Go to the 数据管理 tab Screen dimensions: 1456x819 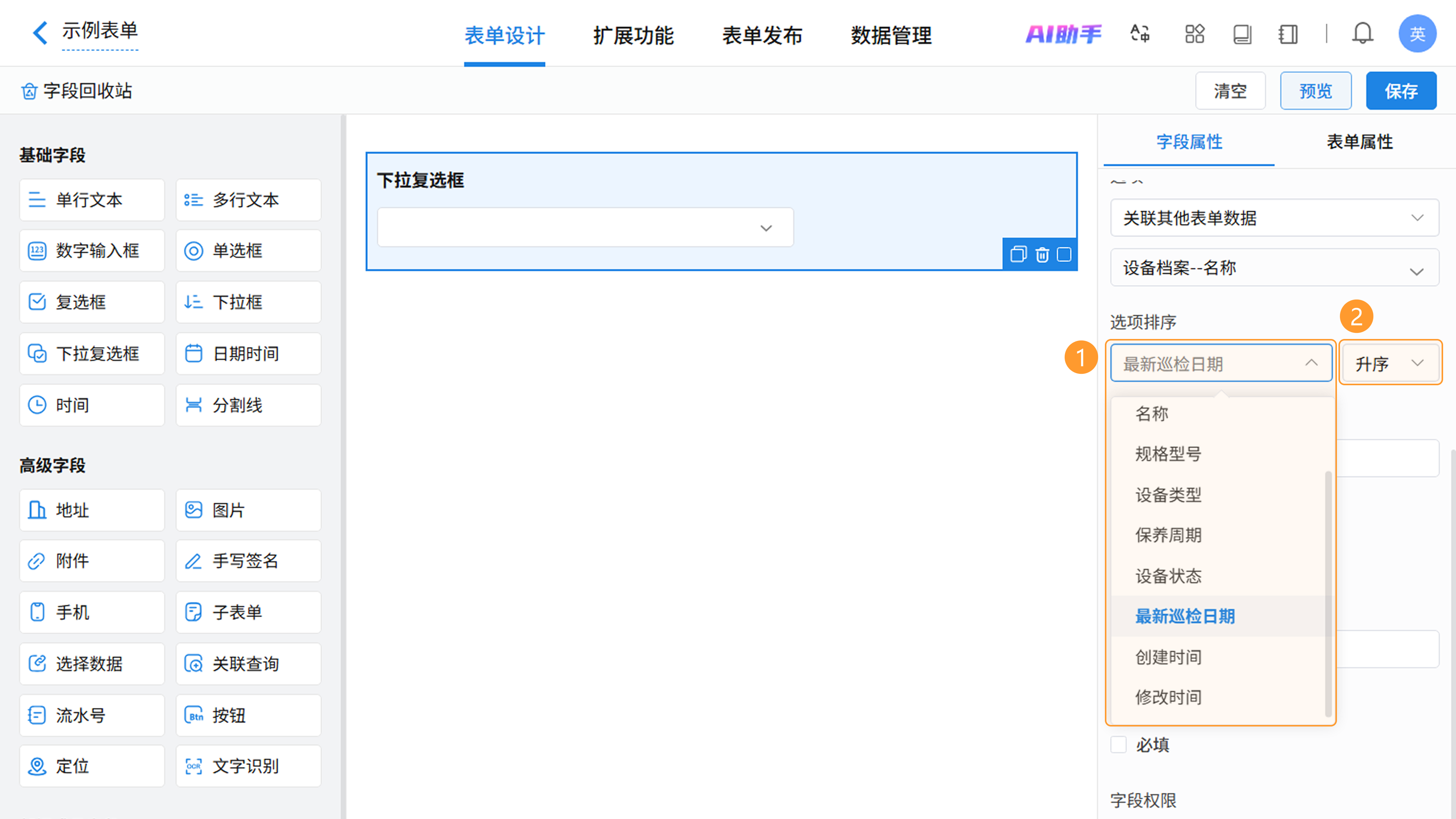point(891,35)
